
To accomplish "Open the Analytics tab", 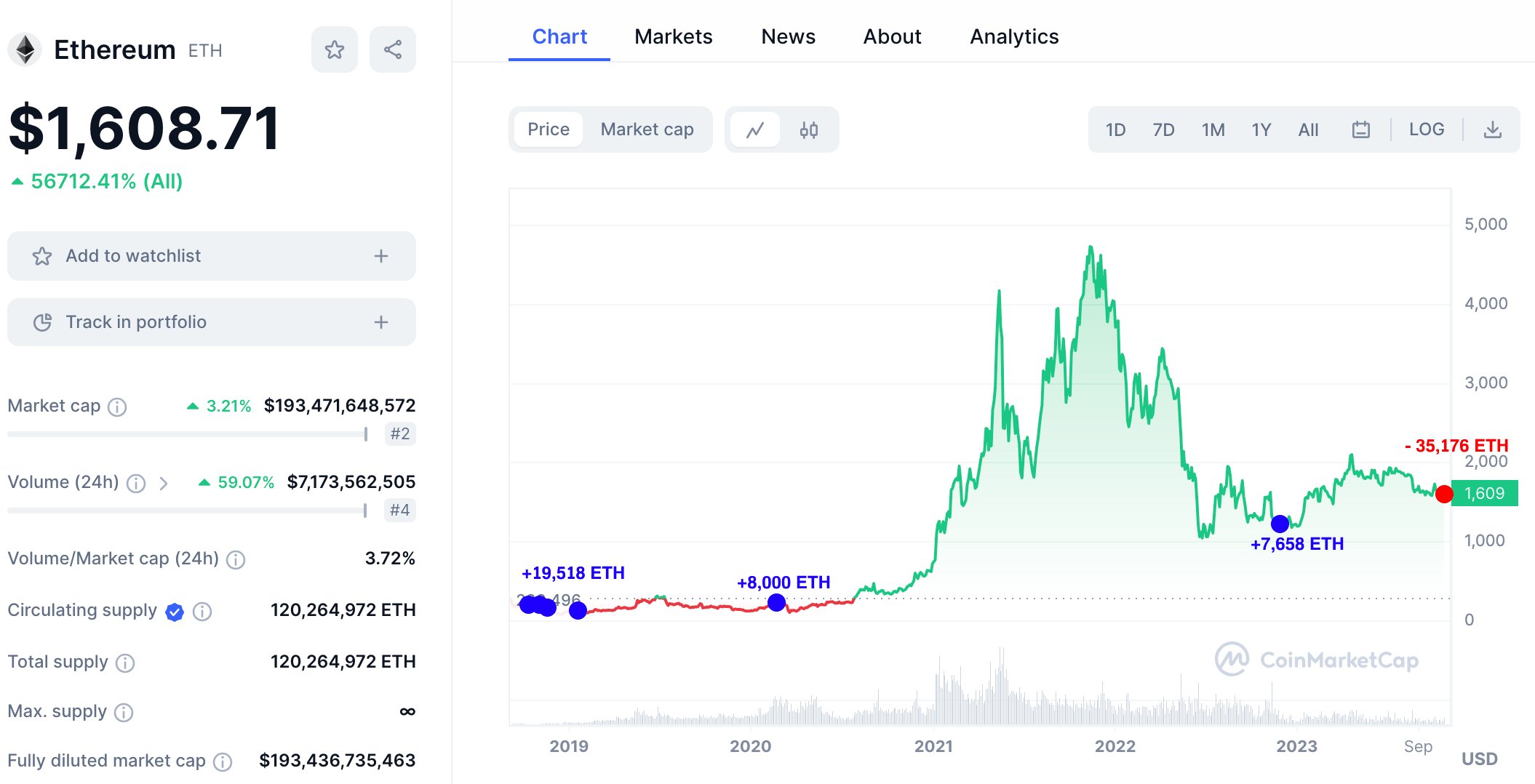I will (1013, 36).
